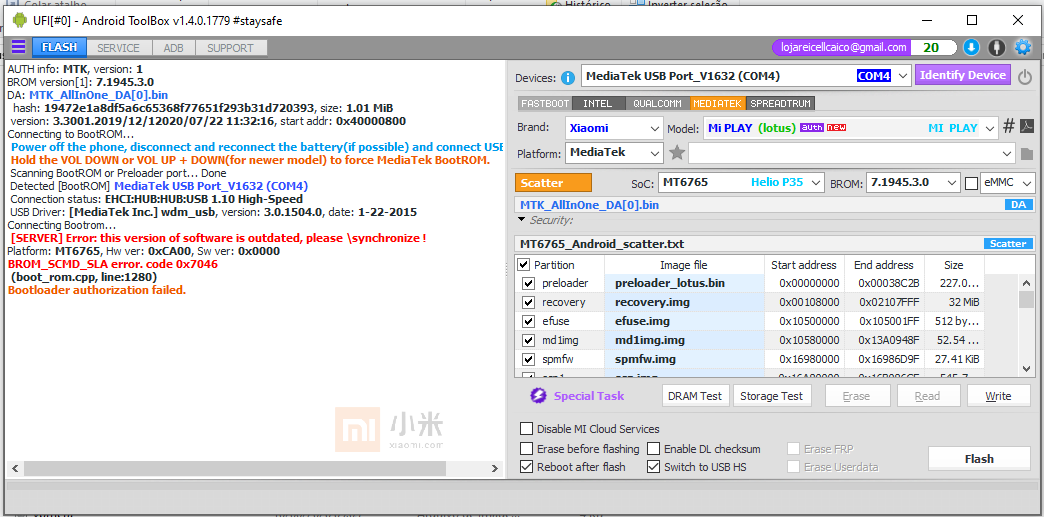This screenshot has height=517, width=1044.
Task: Click the black shield dongle icon
Action: pyautogui.click(x=996, y=47)
